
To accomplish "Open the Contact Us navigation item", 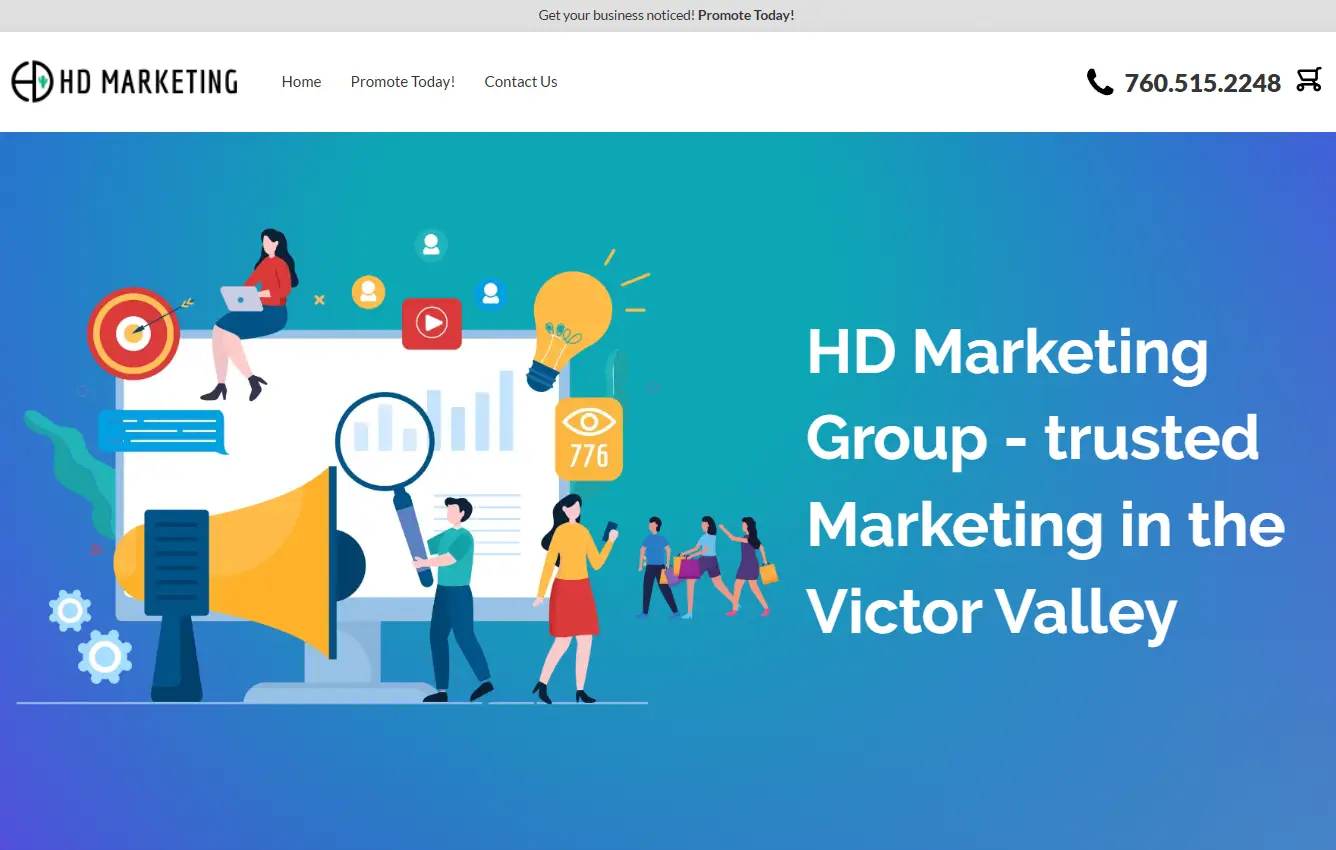I will point(520,81).
